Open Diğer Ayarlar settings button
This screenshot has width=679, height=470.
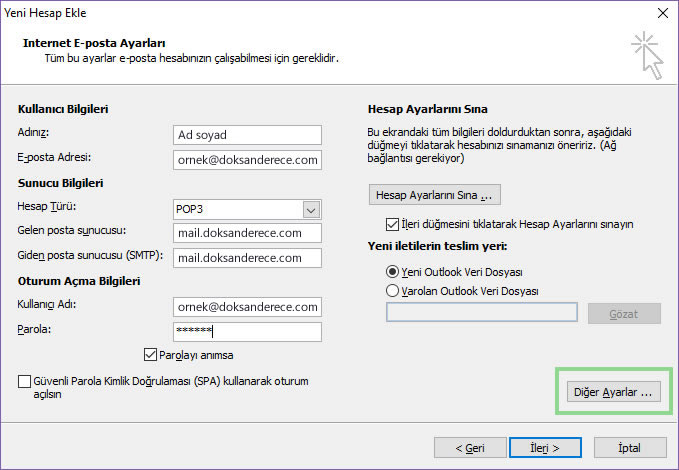point(614,392)
